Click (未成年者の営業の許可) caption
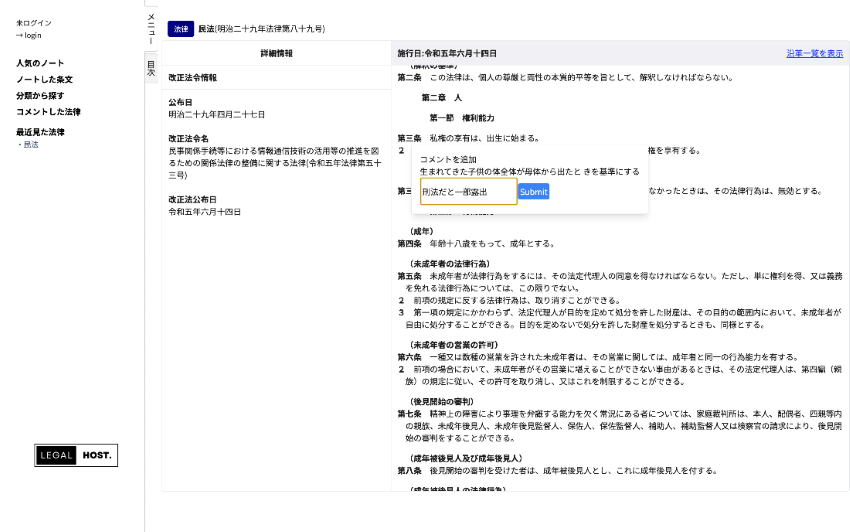This screenshot has width=850, height=532. tap(454, 344)
